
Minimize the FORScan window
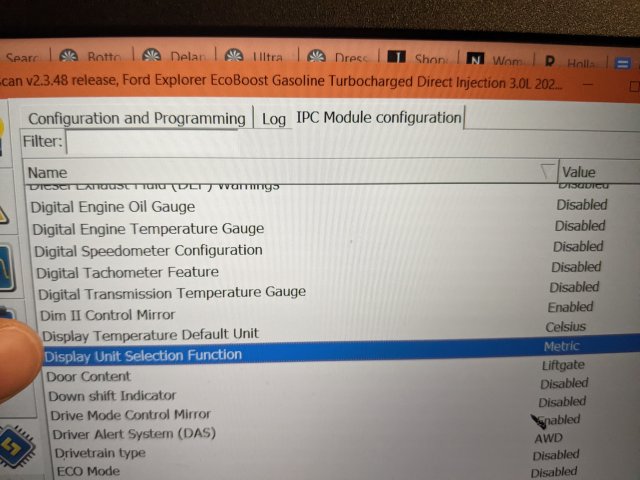588,84
